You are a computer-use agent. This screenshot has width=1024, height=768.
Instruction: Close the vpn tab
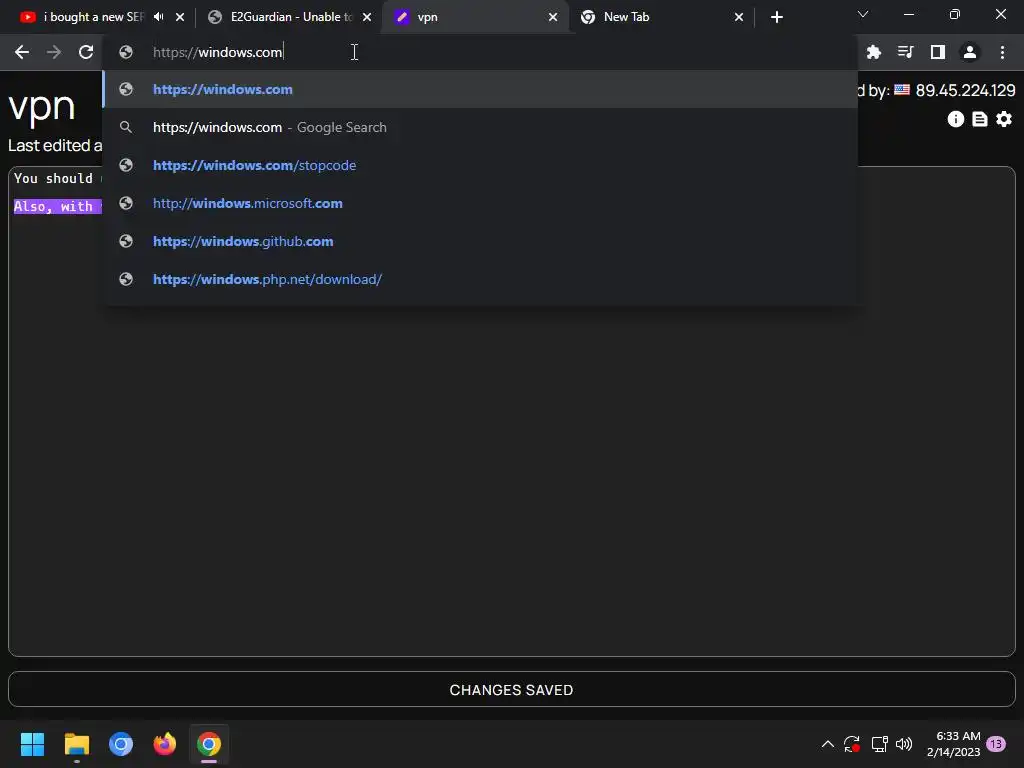(553, 17)
